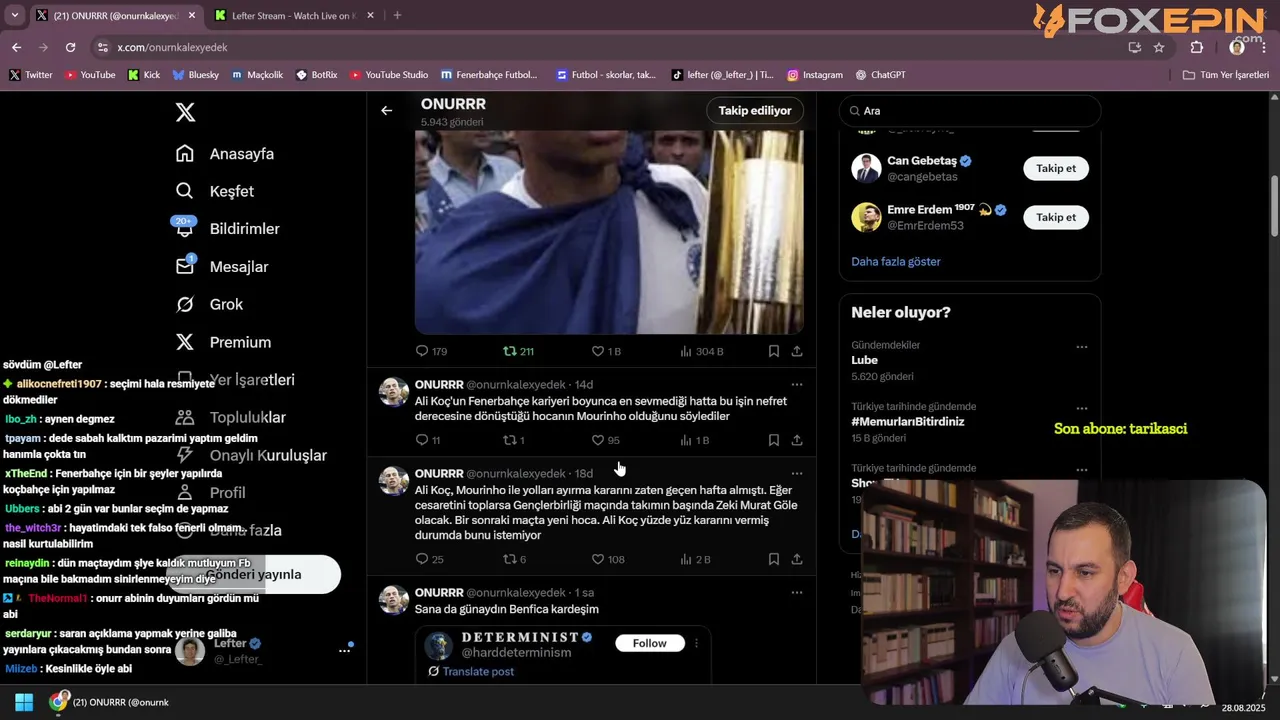Viewport: 1280px width, 720px height.
Task: Click the page vertical scrollbar
Action: 1274,205
